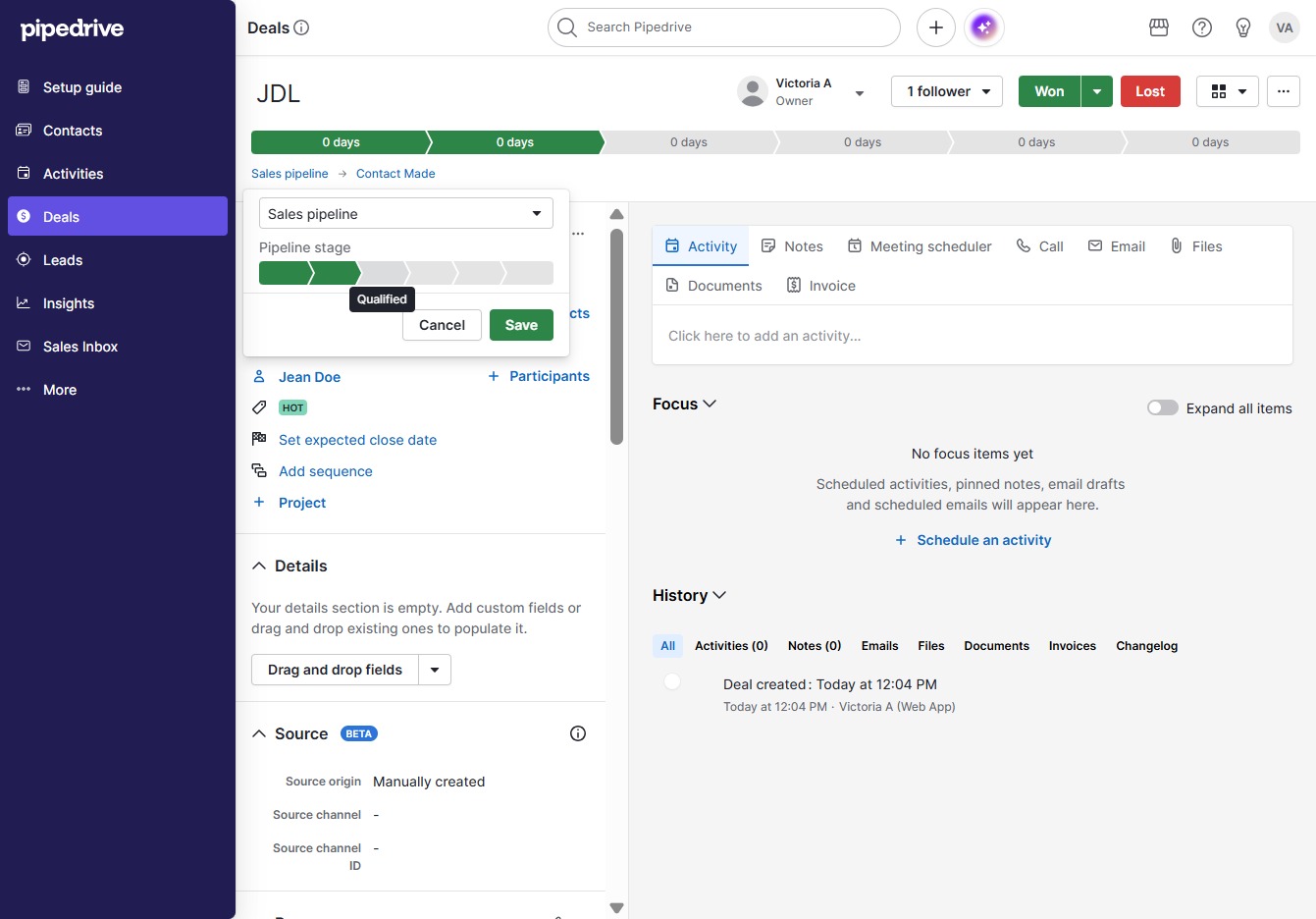
Task: Mark the deal as Won
Action: pyautogui.click(x=1049, y=91)
